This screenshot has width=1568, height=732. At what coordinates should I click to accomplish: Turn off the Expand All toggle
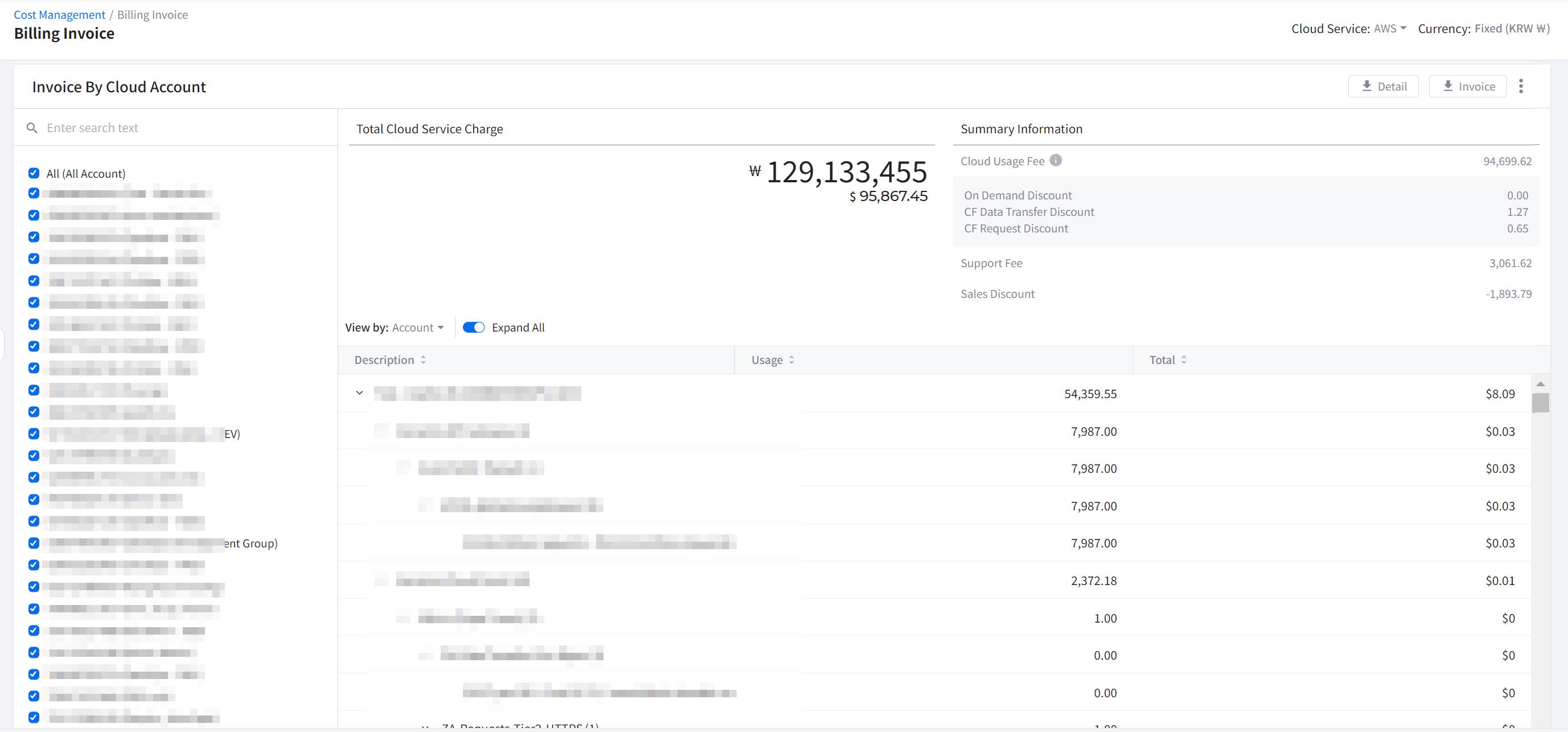[x=473, y=328]
